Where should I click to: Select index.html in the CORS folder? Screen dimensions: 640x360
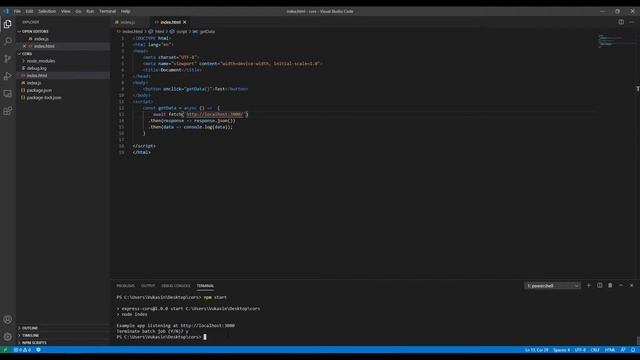point(37,76)
